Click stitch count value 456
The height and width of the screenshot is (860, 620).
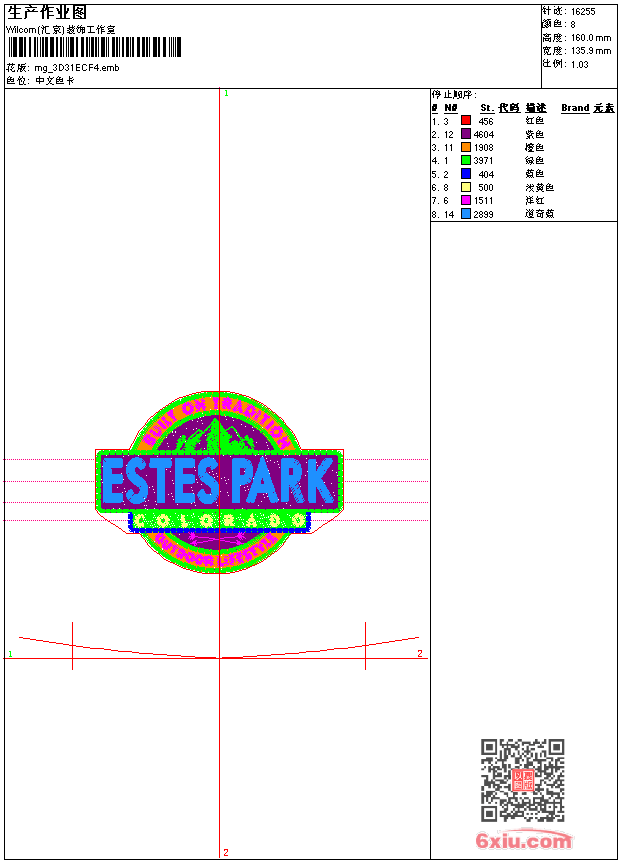[x=486, y=121]
